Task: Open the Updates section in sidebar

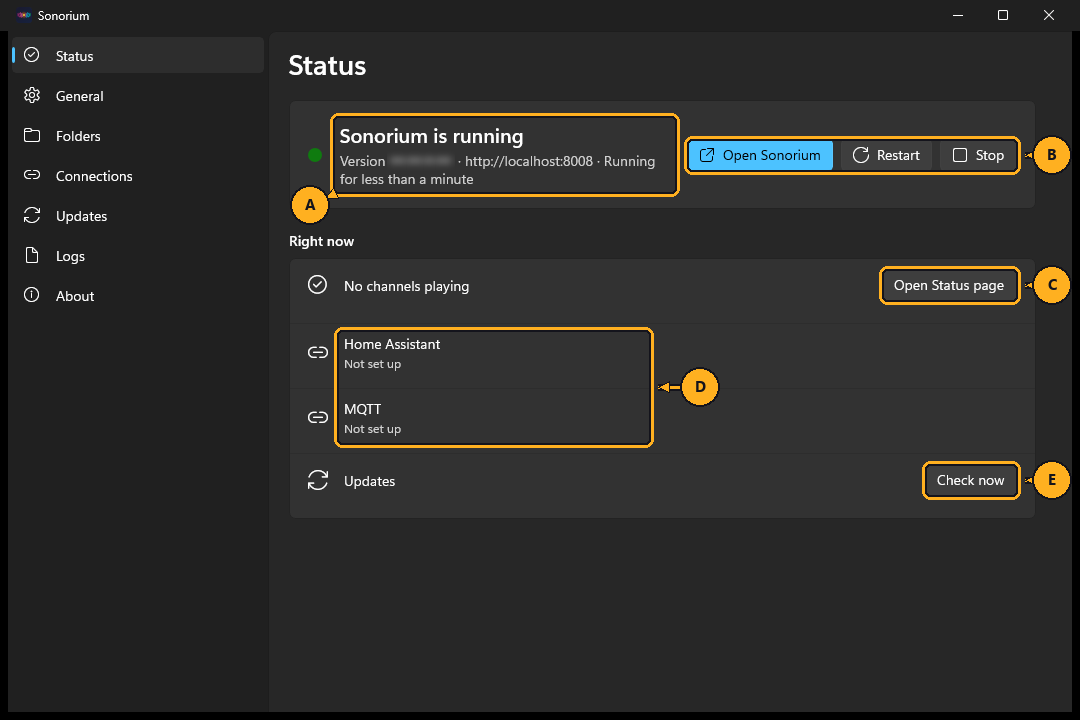Action: 138,216
